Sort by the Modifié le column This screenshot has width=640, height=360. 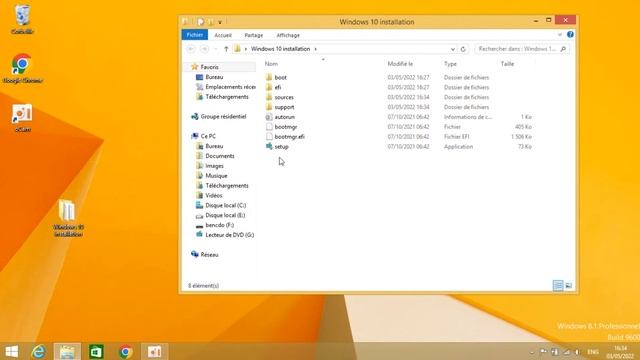point(400,64)
